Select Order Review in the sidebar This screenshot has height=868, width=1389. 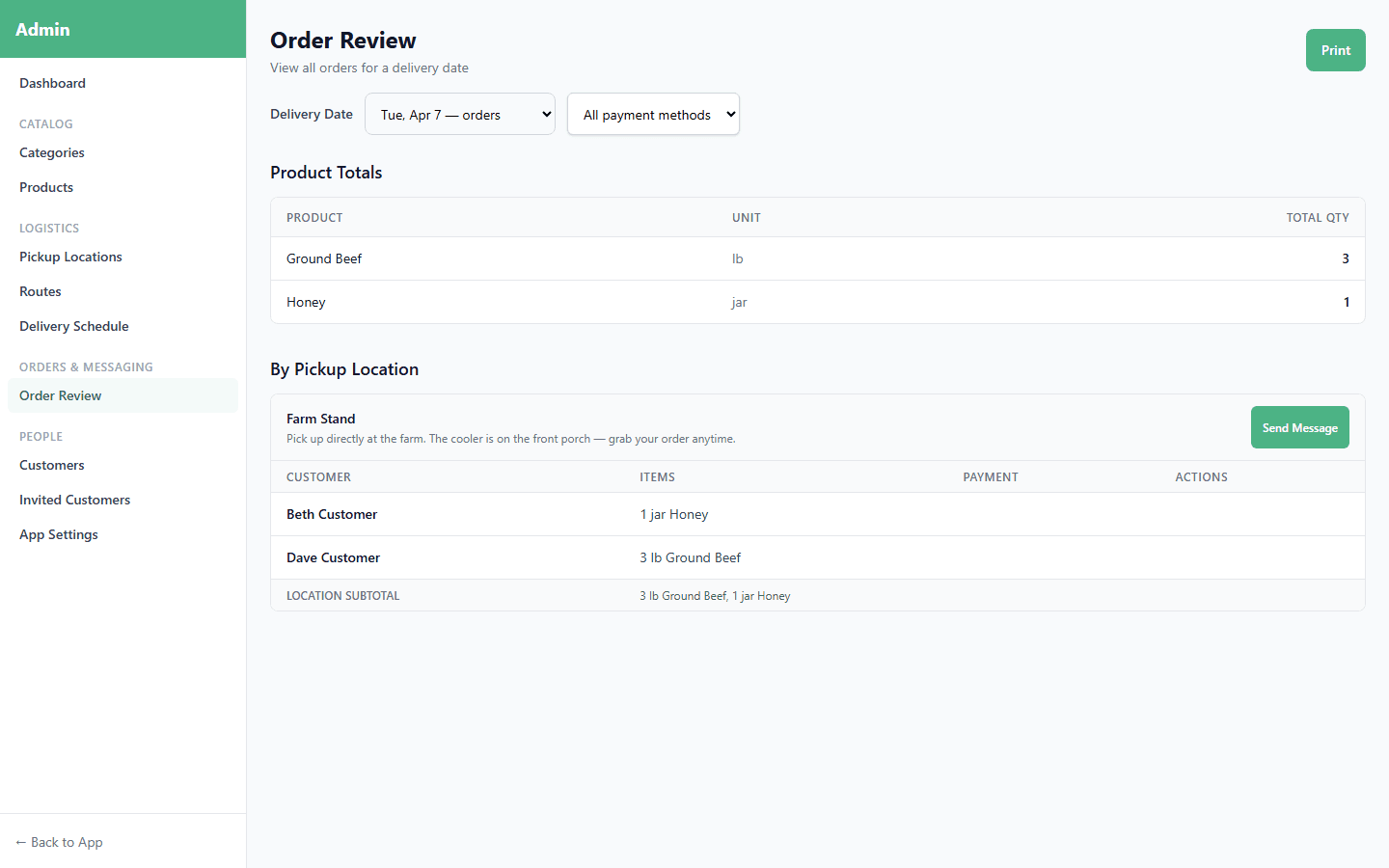click(x=60, y=395)
